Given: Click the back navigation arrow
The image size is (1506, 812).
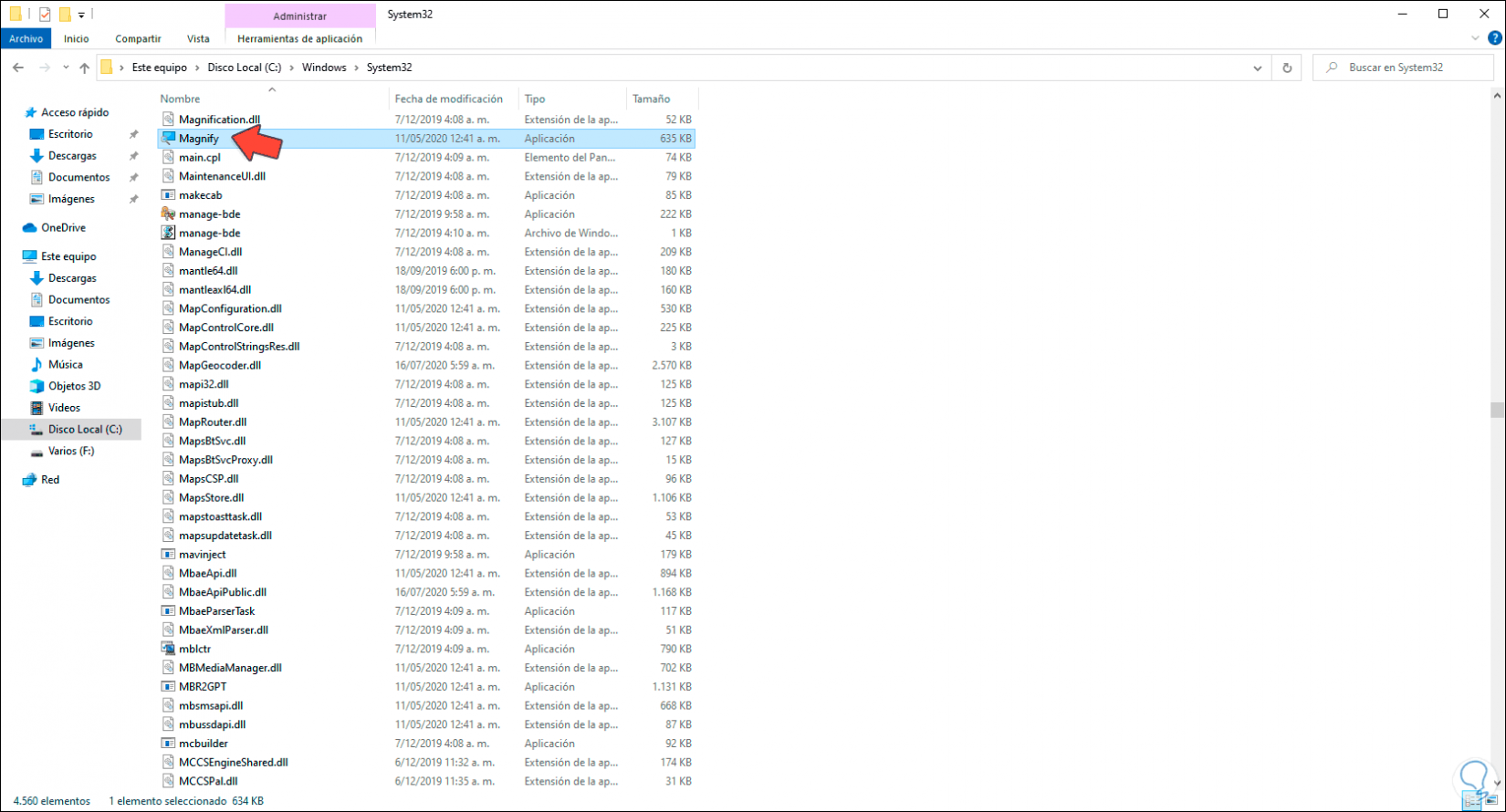Looking at the screenshot, I should pyautogui.click(x=18, y=68).
